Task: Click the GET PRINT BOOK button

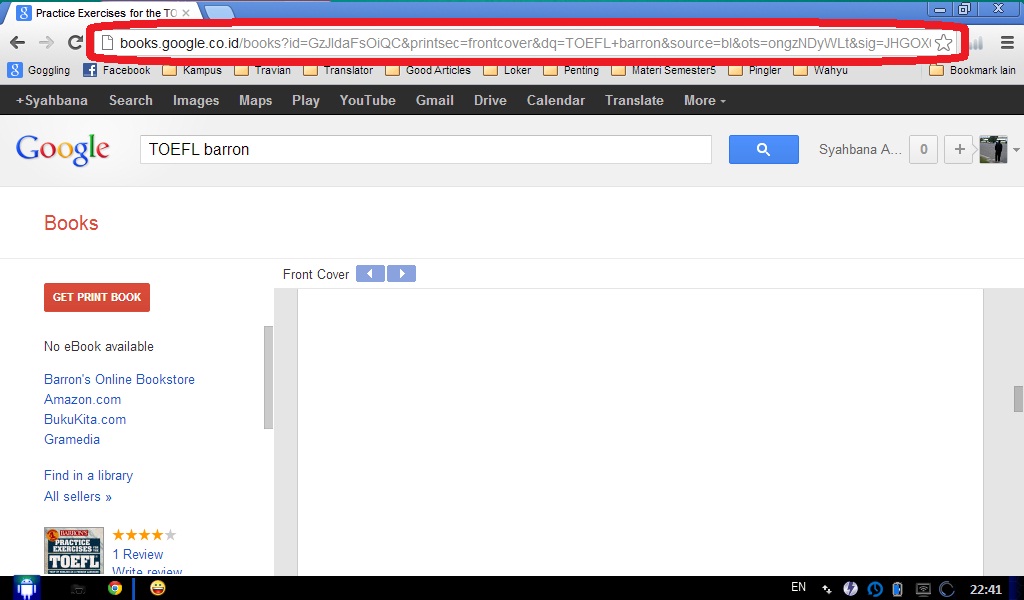Action: [x=97, y=297]
